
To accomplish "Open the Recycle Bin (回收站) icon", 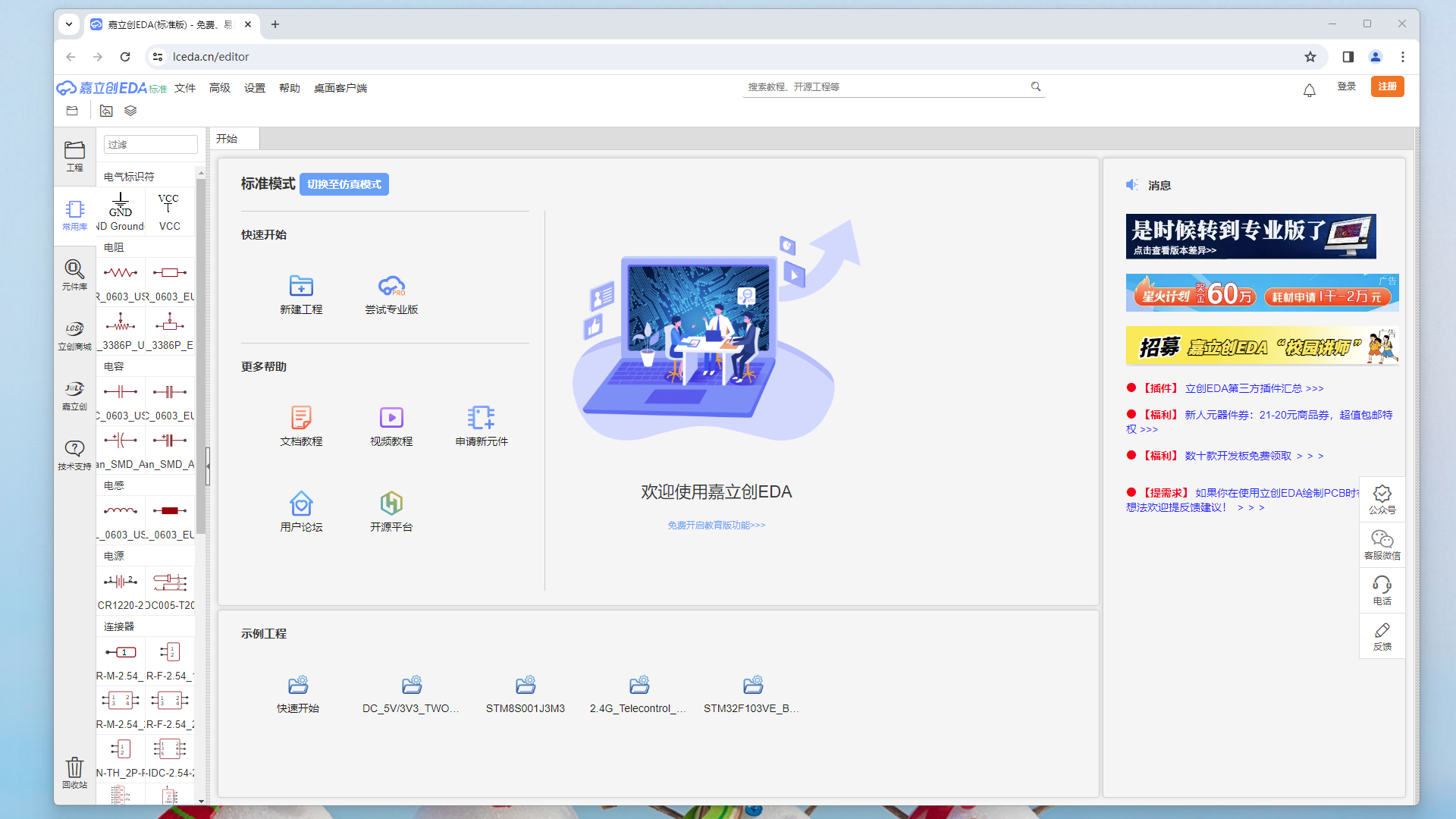I will tap(74, 767).
